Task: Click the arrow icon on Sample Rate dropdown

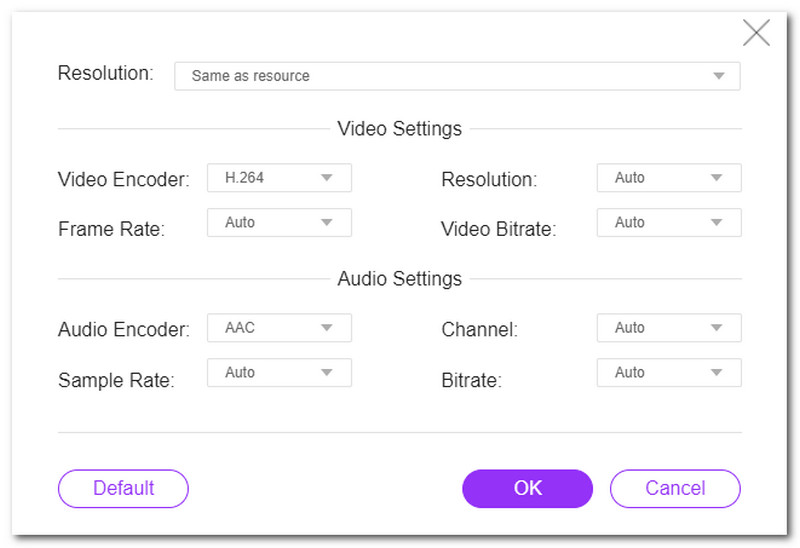Action: tap(326, 373)
